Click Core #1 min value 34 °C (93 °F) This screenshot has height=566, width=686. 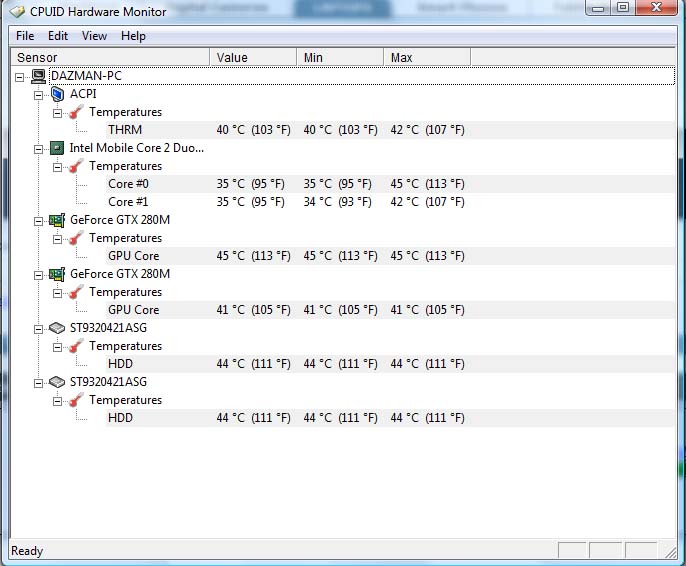pyautogui.click(x=337, y=202)
